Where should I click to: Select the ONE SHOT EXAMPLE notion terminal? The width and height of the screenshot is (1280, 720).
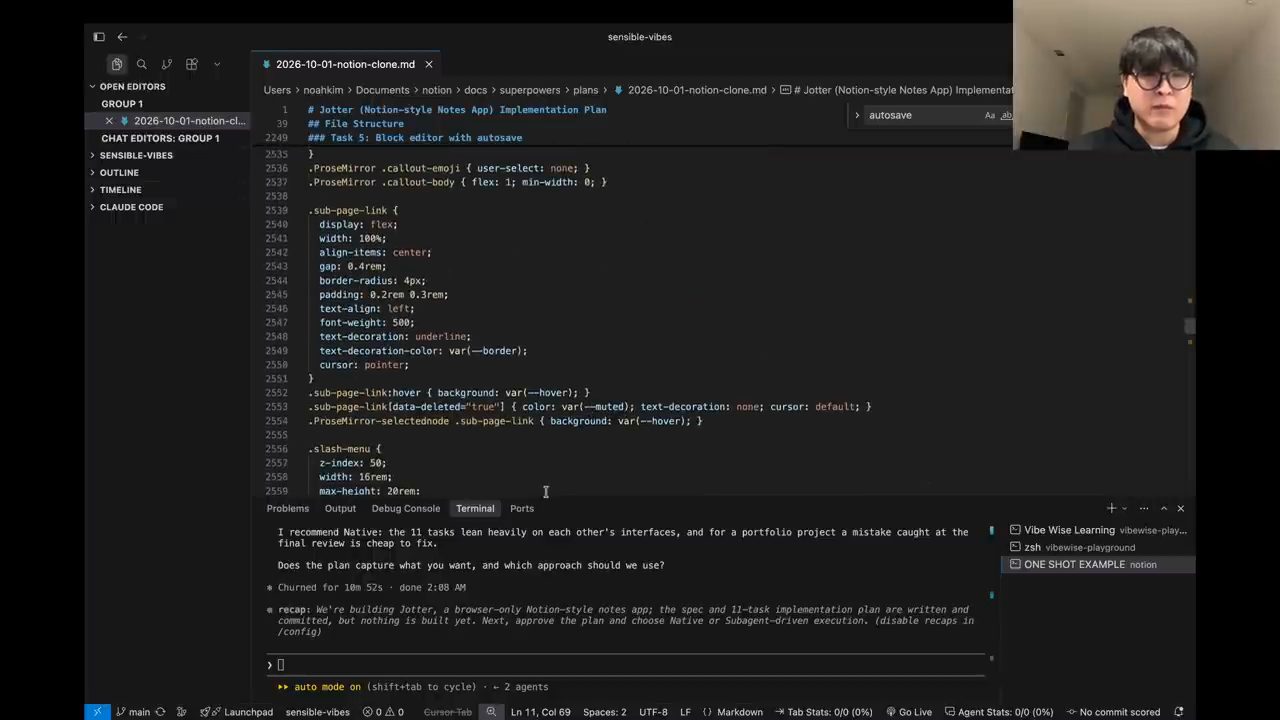(1097, 564)
